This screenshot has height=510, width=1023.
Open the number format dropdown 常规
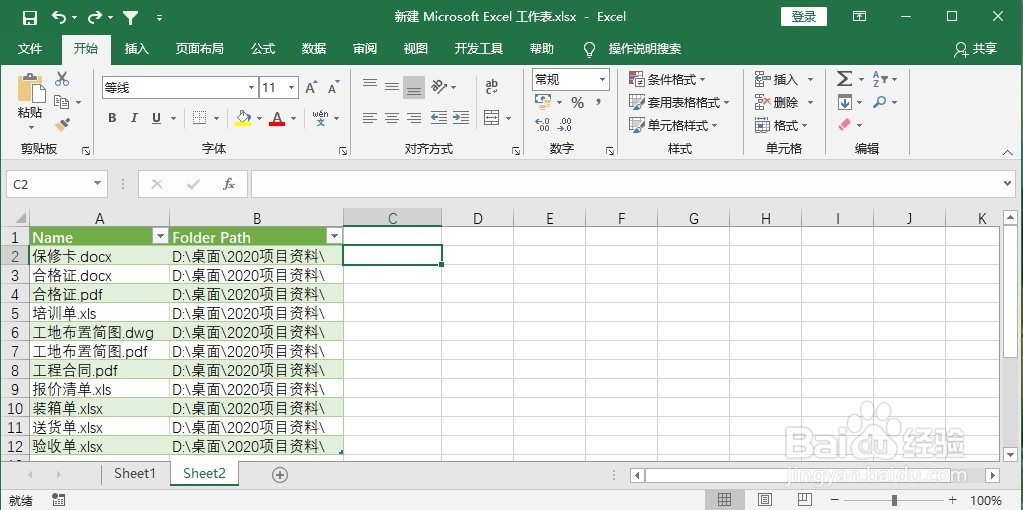(603, 80)
